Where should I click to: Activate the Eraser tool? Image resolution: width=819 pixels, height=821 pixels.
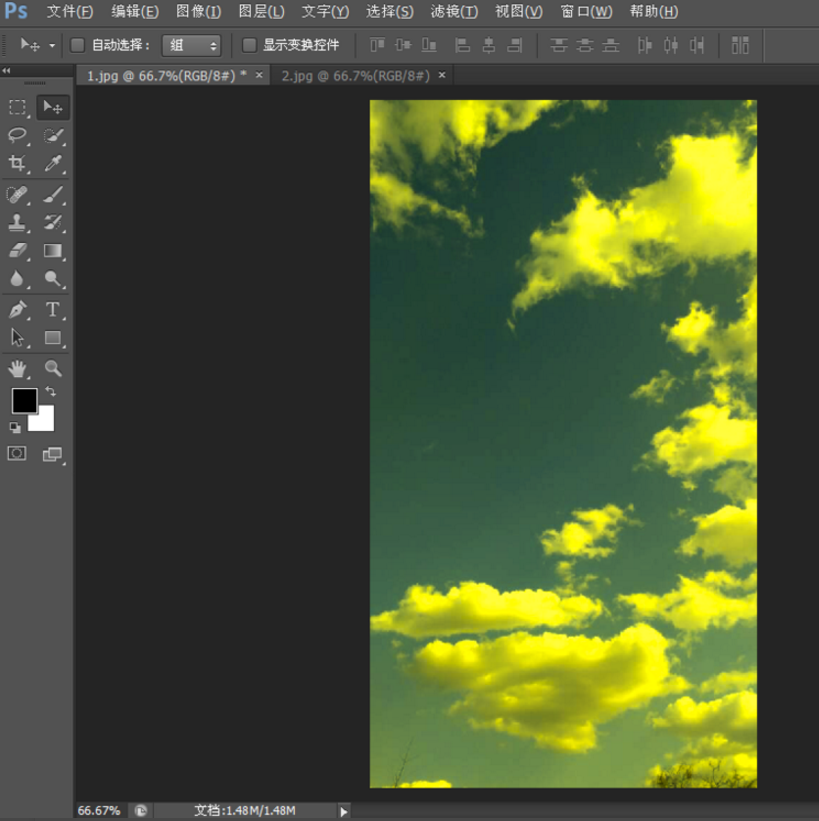coord(18,250)
